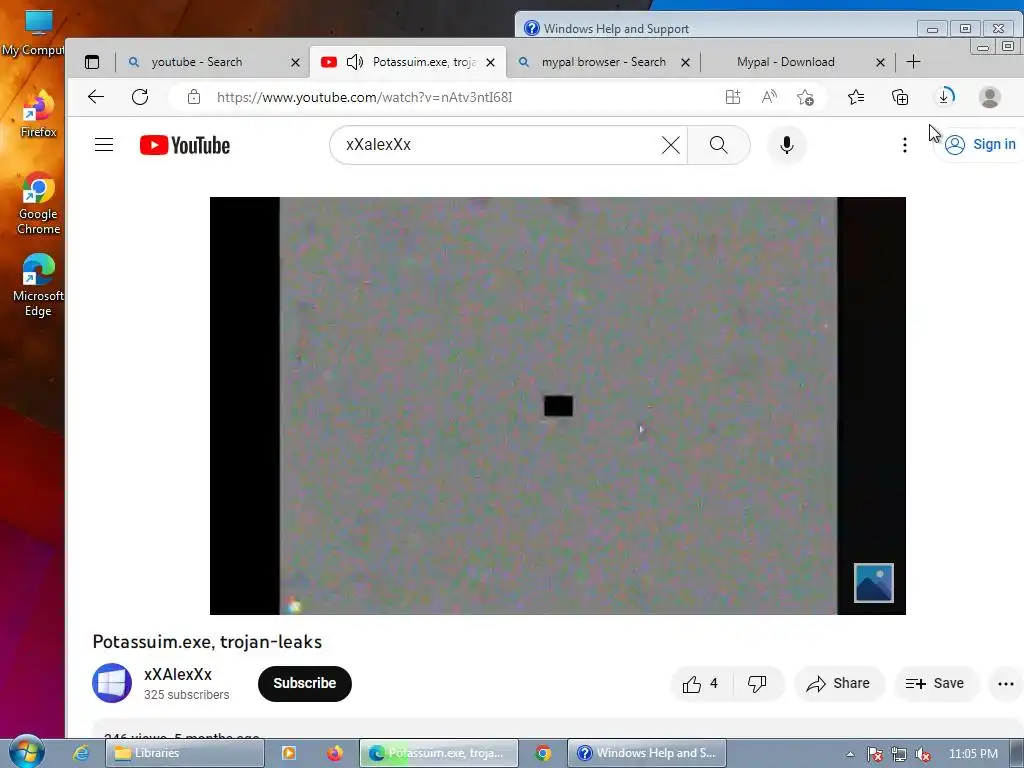Screen dimensions: 1024x768
Task: Select the Google Chrome desktop shortcut
Action: pyautogui.click(x=38, y=204)
